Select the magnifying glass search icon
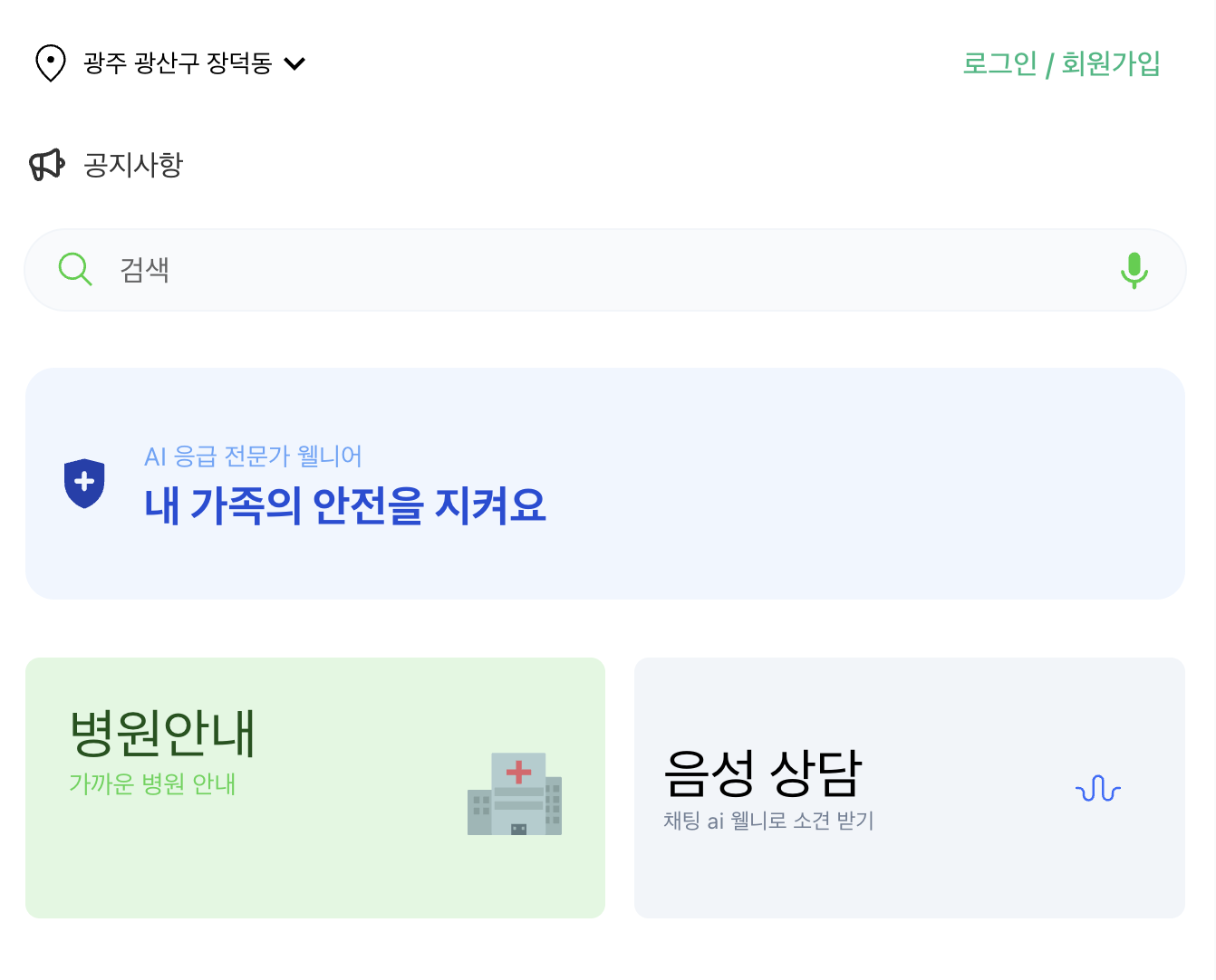 point(75,269)
